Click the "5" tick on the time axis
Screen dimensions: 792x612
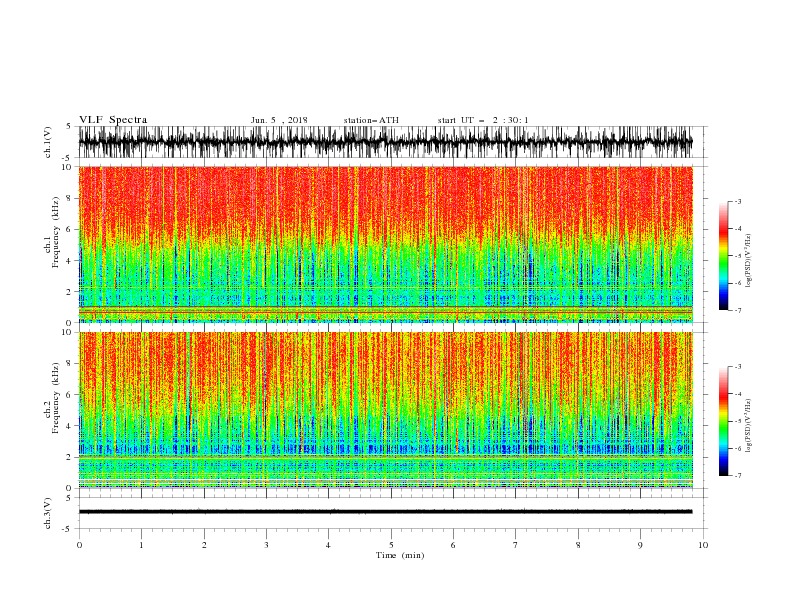(391, 545)
